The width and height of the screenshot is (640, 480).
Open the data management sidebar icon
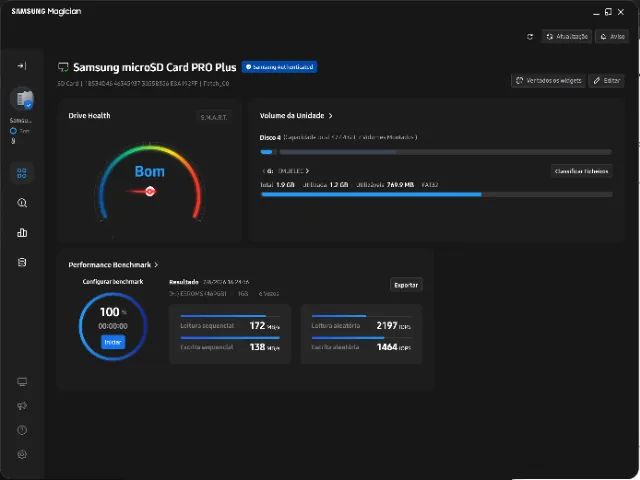(x=22, y=262)
